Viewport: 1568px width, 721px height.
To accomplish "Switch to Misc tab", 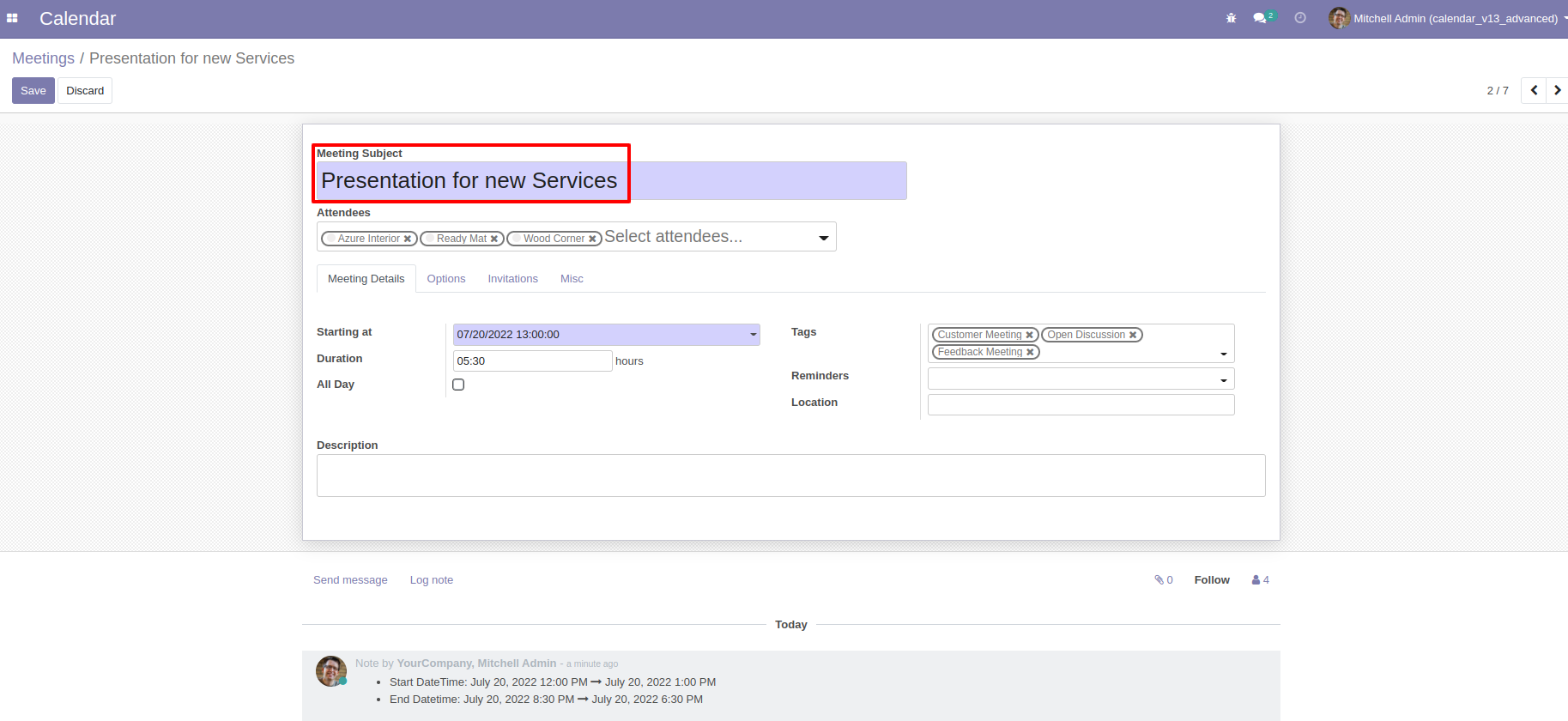I will coord(572,279).
